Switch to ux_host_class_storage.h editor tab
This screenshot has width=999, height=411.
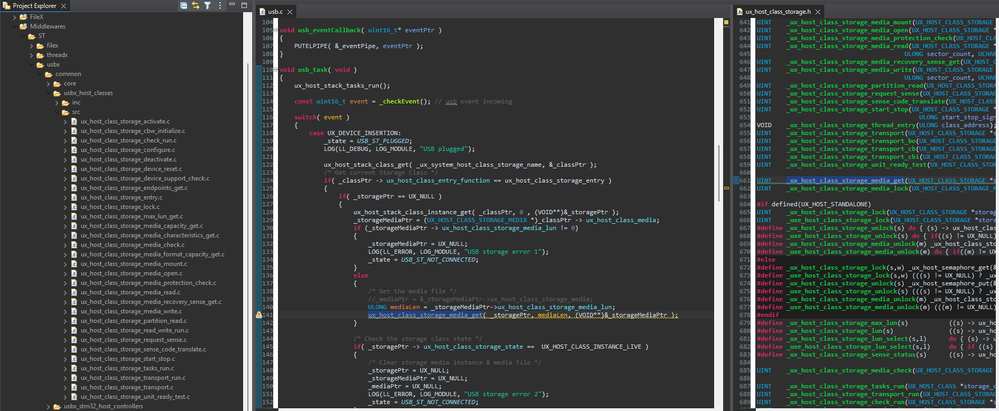777,11
